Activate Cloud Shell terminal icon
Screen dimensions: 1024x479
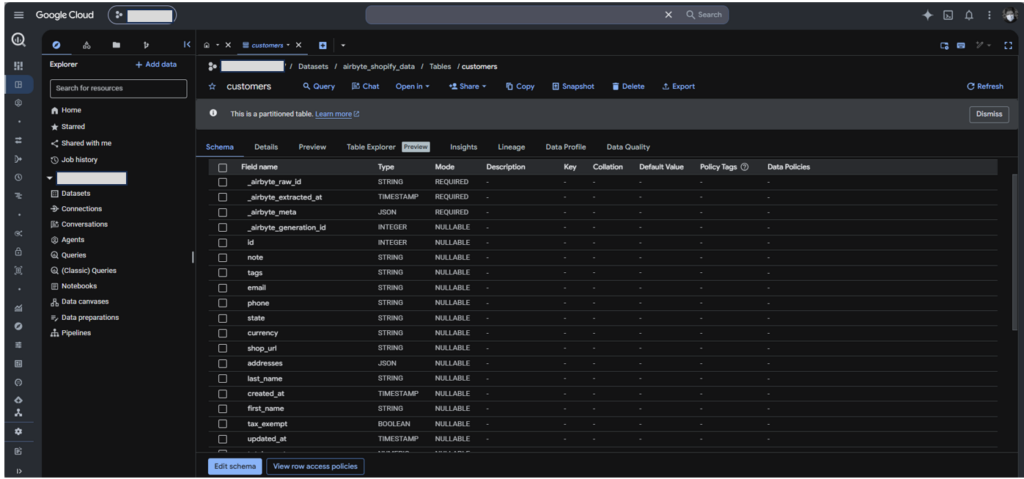click(948, 15)
